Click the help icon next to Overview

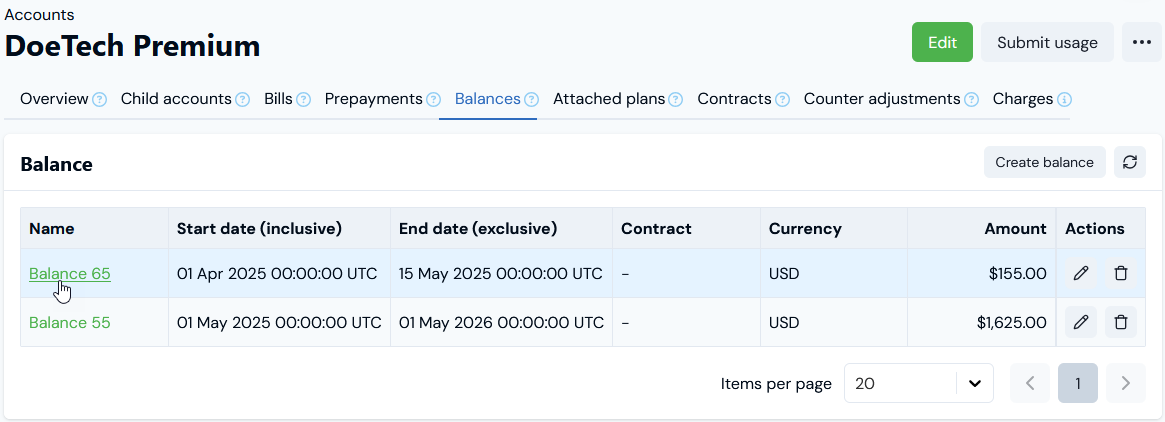(x=100, y=100)
